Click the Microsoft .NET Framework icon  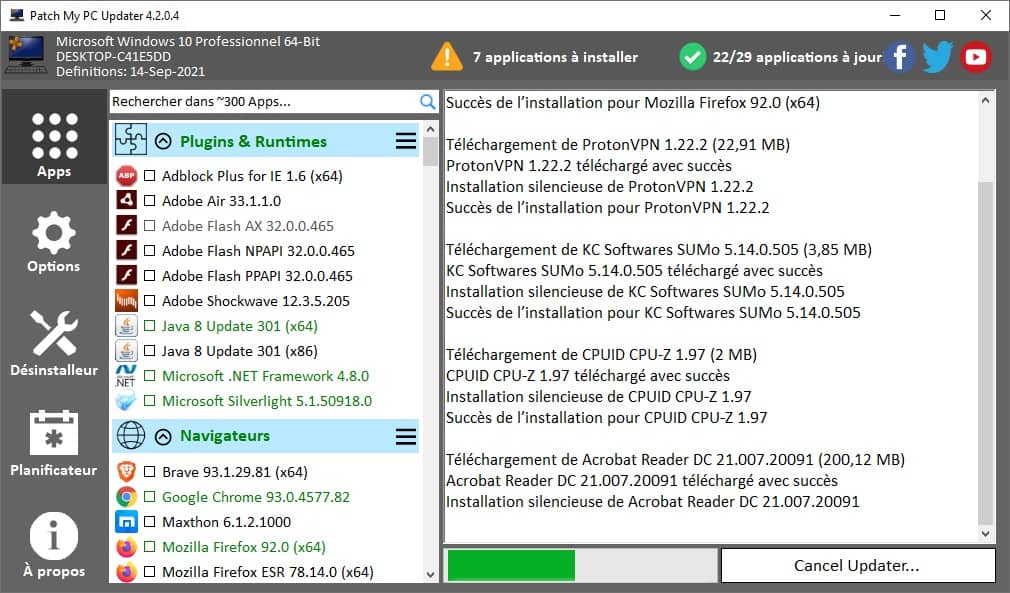click(x=126, y=376)
